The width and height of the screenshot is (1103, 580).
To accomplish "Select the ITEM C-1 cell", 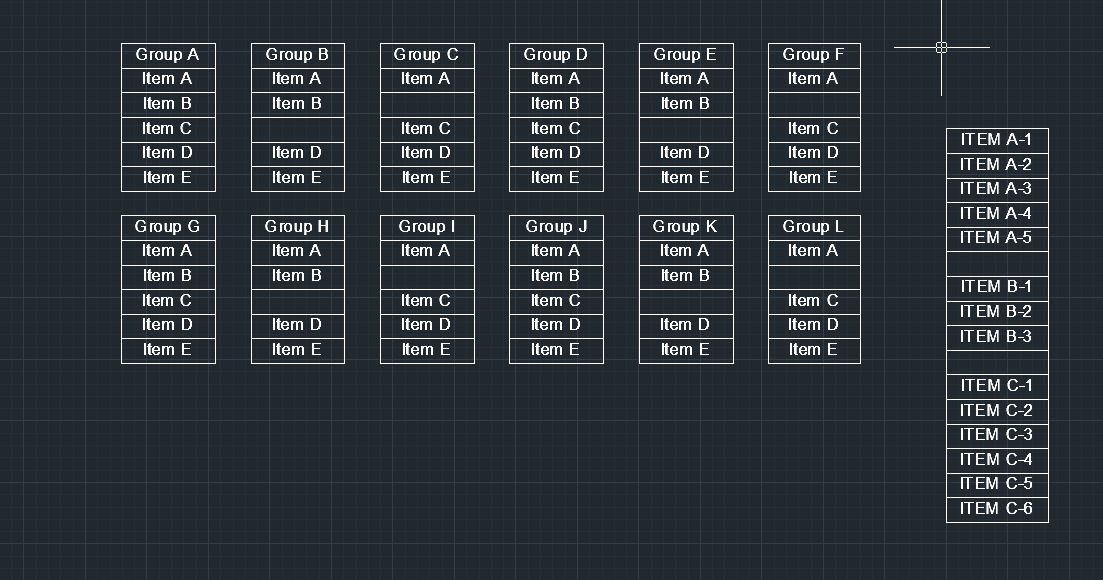I will point(997,387).
